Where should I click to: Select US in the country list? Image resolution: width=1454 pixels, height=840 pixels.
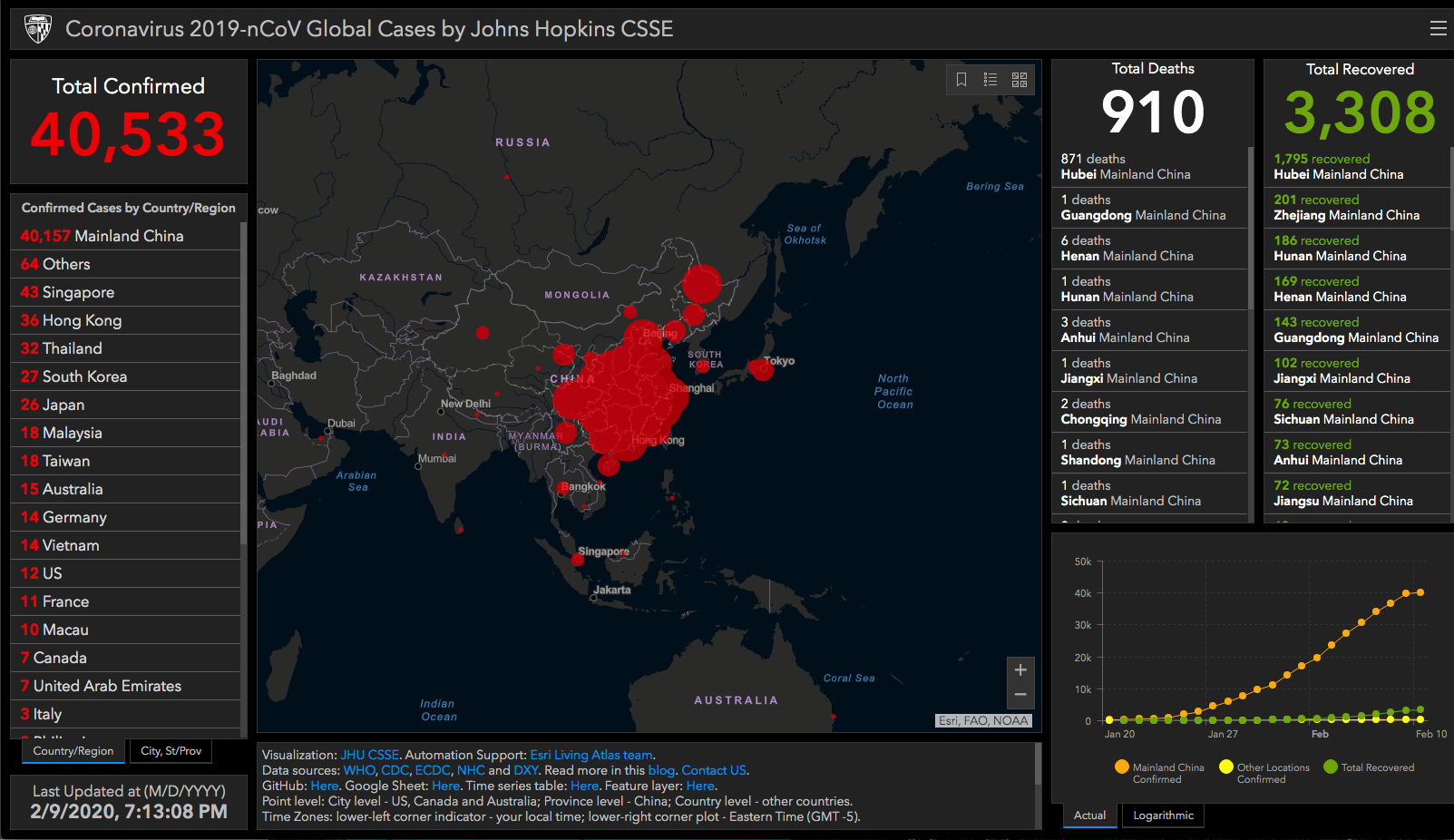point(126,573)
